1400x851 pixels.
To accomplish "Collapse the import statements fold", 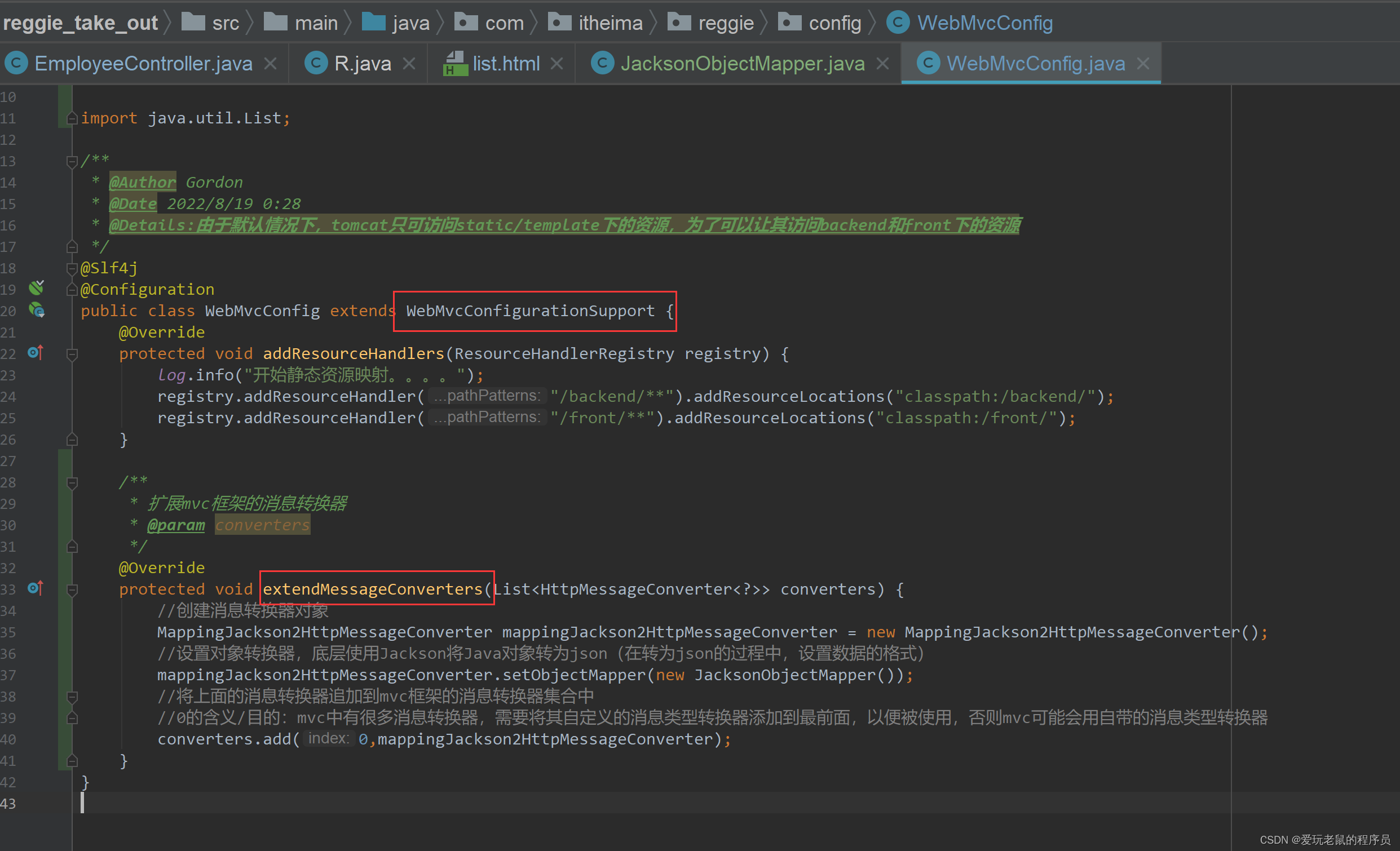I will [72, 118].
